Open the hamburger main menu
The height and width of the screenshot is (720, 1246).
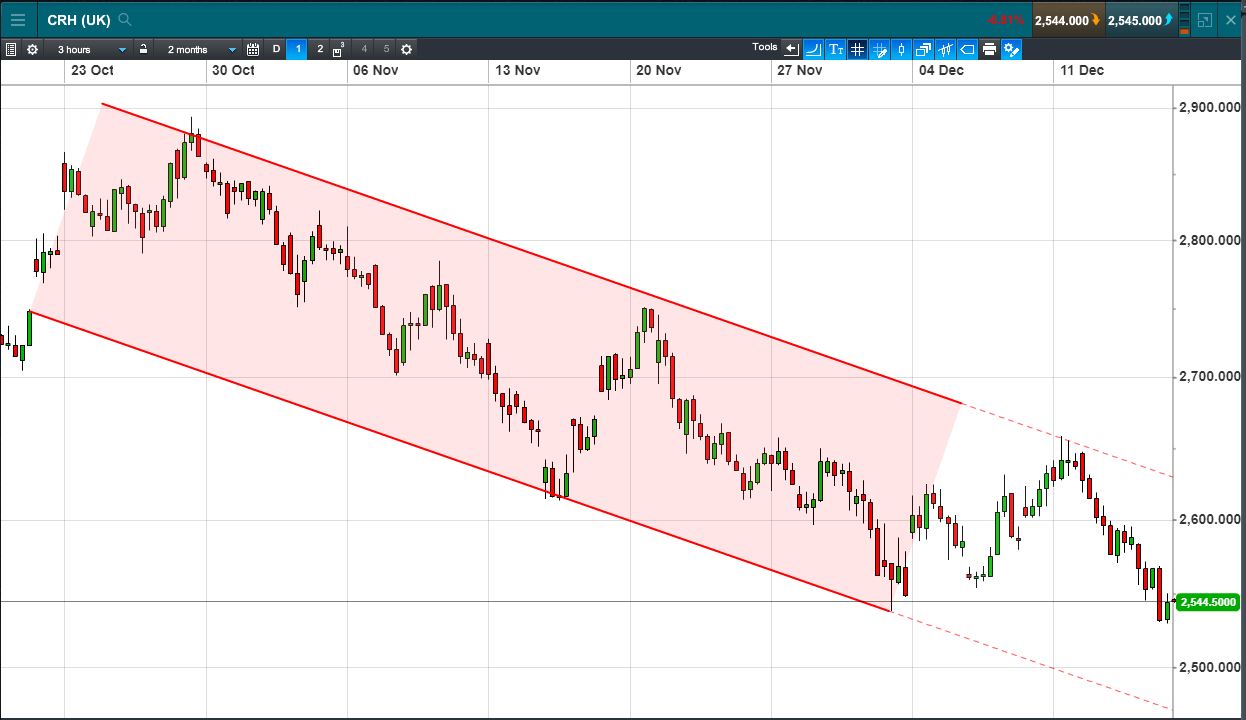18,19
